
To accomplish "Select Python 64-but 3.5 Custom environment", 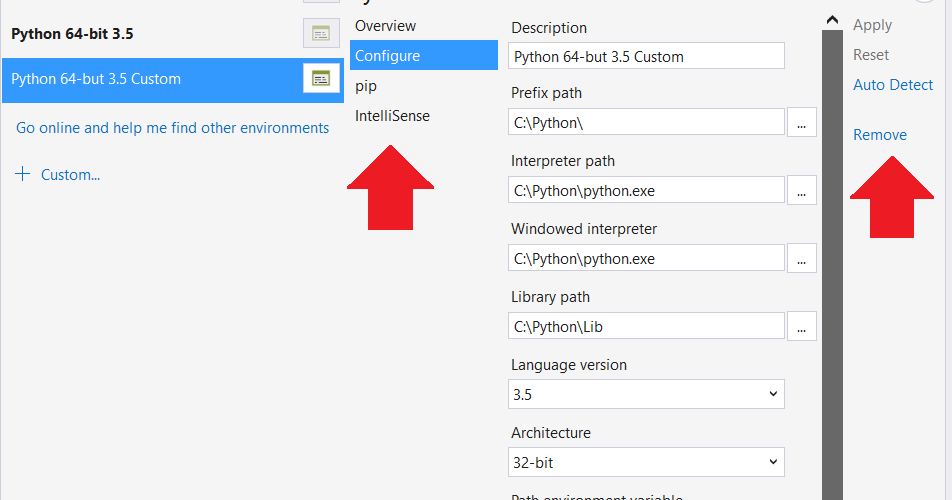I will coord(173,80).
